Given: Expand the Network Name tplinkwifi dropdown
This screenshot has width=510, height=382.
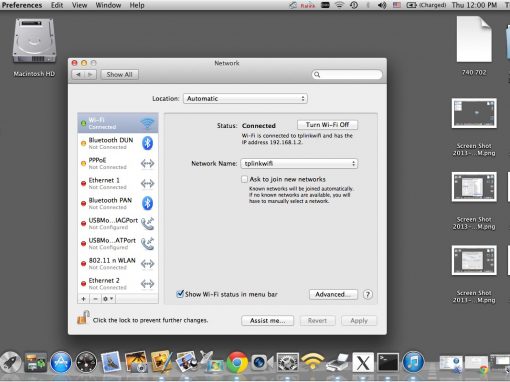Looking at the screenshot, I should [x=299, y=164].
